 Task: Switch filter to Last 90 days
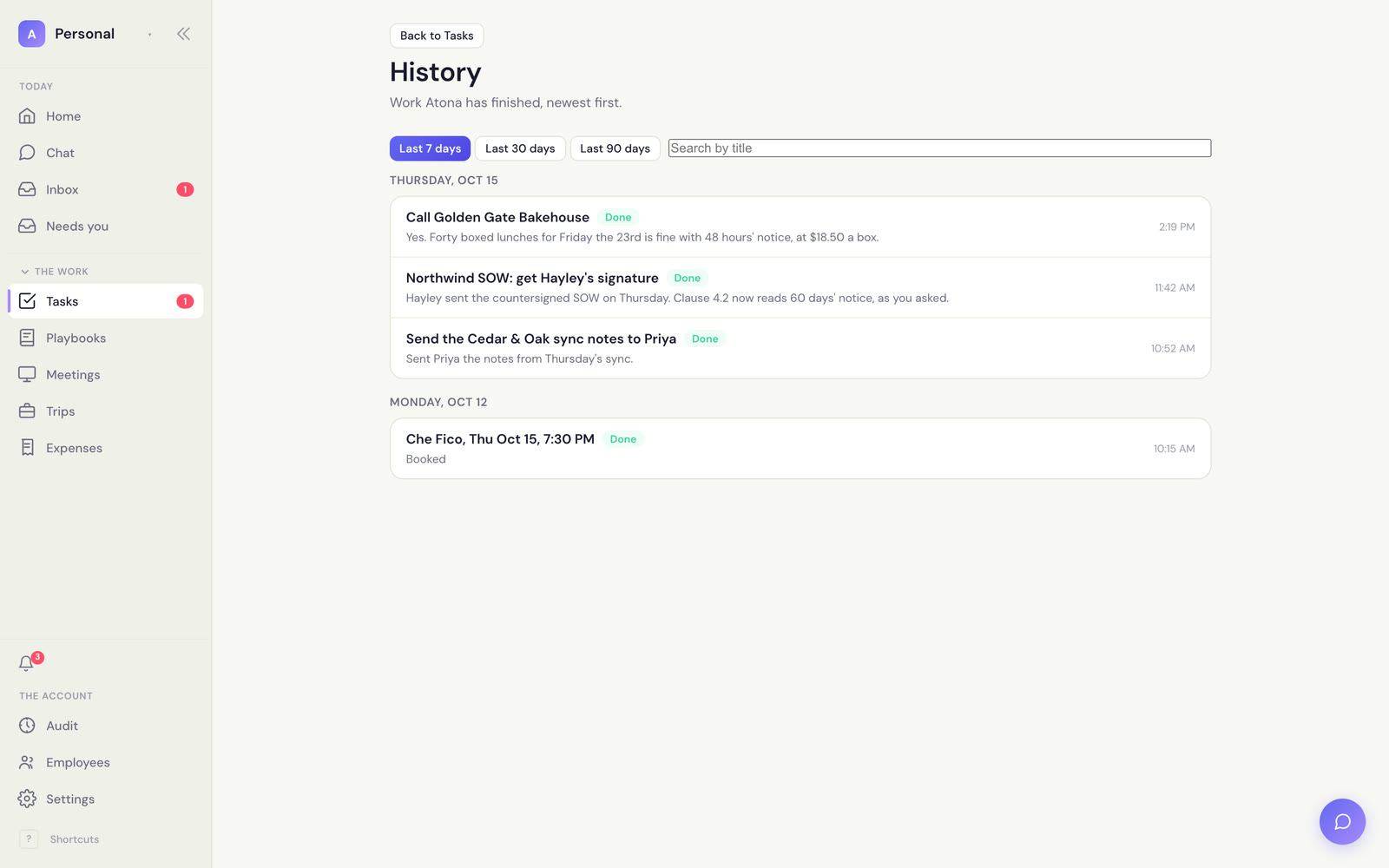tap(615, 148)
